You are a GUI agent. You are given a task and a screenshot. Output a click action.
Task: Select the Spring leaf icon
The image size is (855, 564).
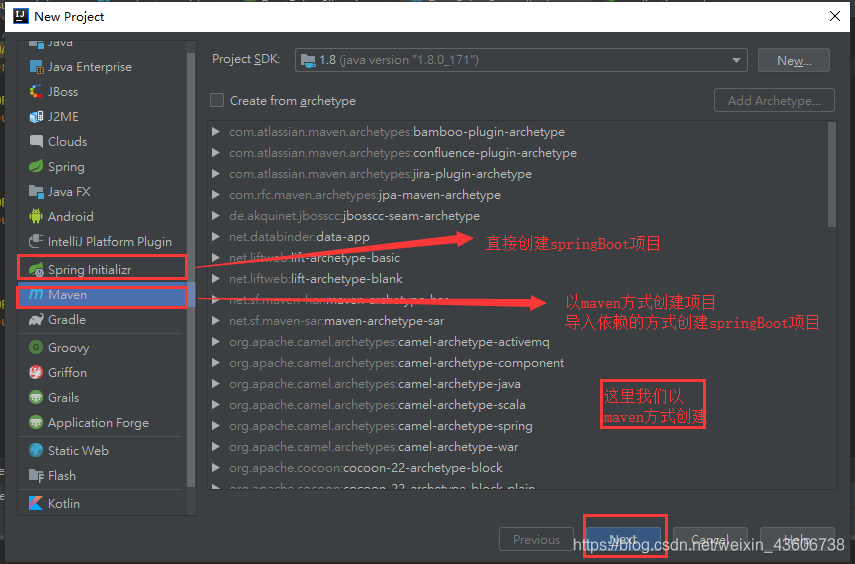click(x=36, y=166)
